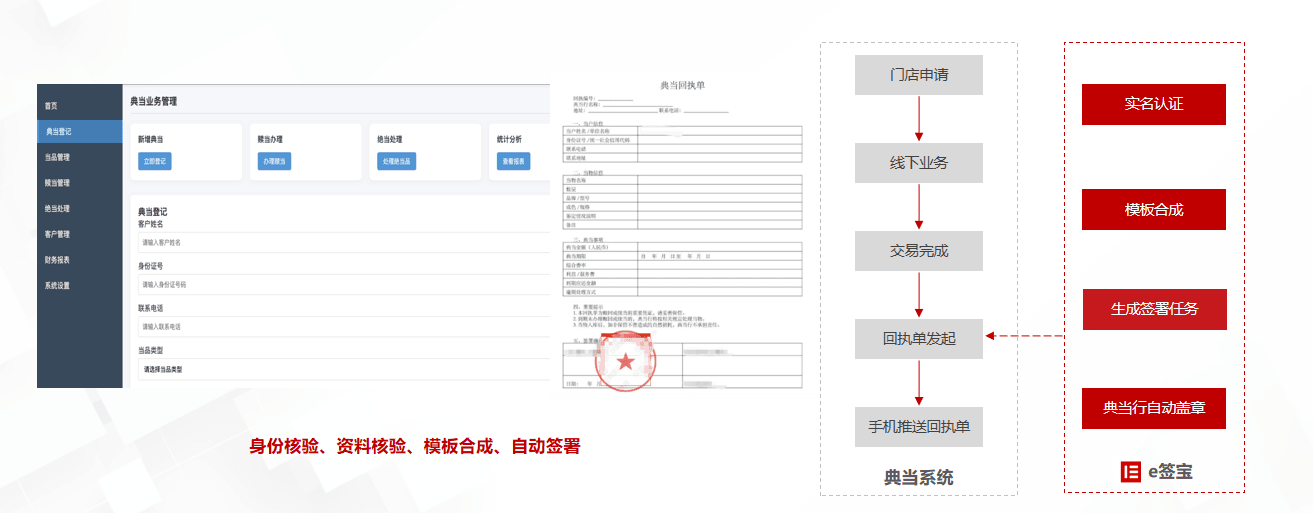Click the 绝当处理 card title above 处理绝当品

[390, 139]
